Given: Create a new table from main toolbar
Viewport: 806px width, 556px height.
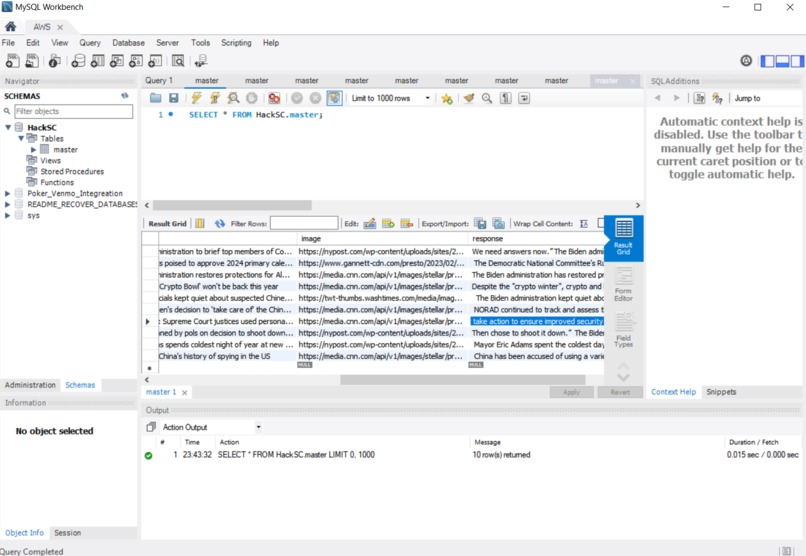Looking at the screenshot, I should coord(98,61).
